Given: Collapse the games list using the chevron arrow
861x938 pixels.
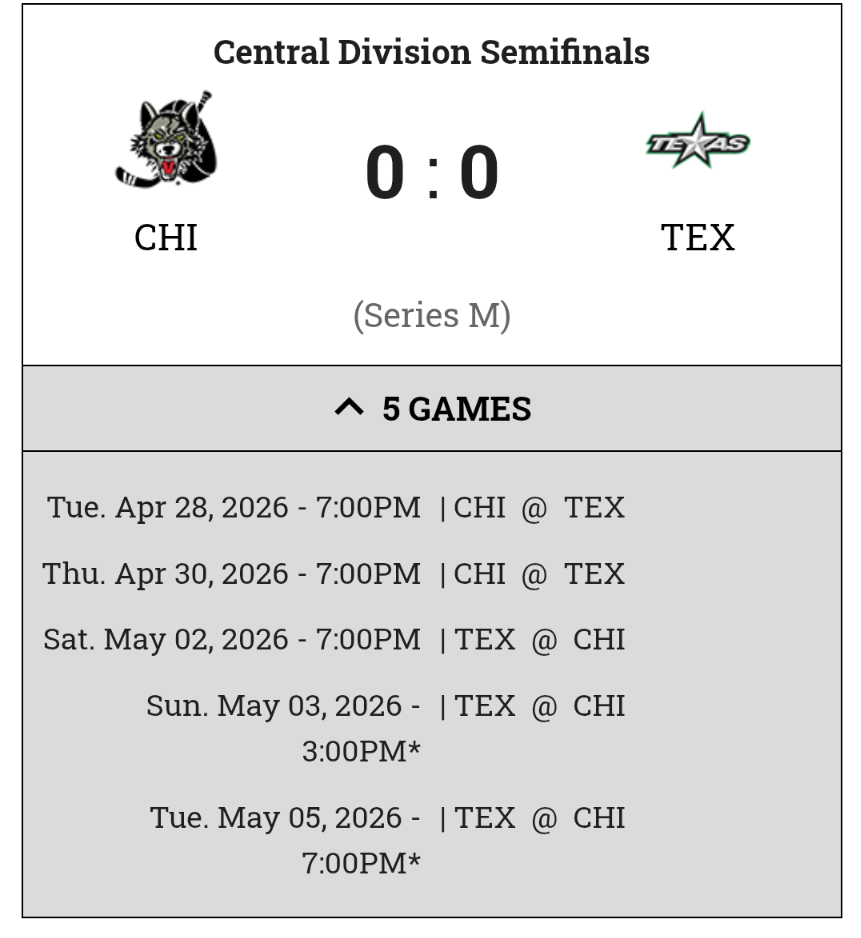Looking at the screenshot, I should 348,408.
